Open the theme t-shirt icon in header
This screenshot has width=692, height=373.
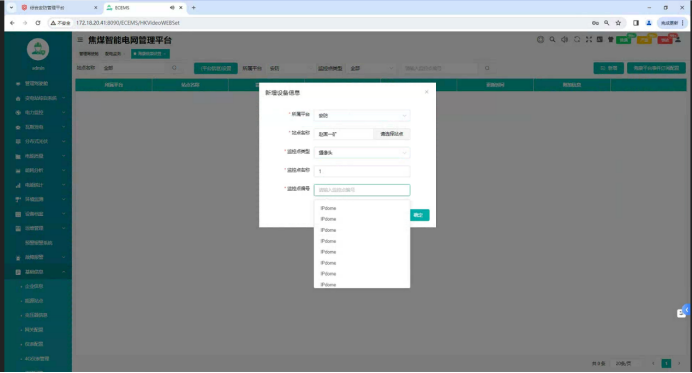point(611,39)
